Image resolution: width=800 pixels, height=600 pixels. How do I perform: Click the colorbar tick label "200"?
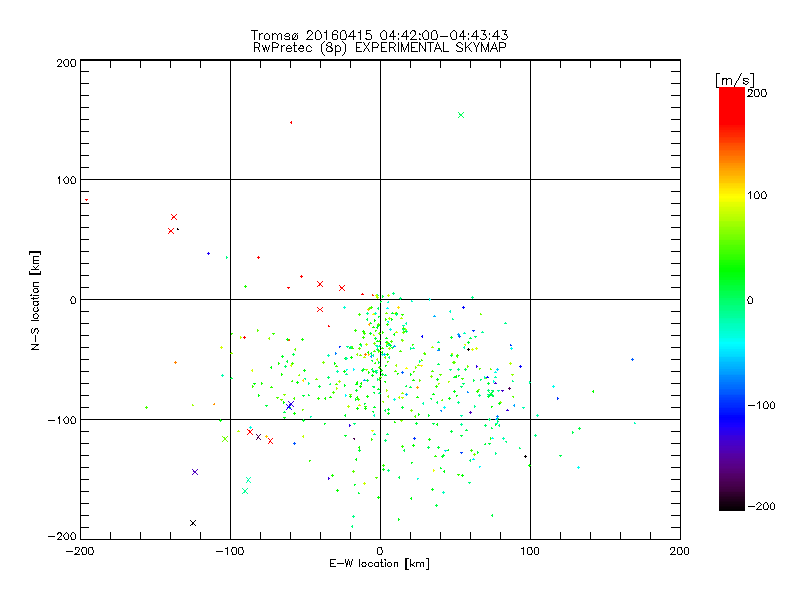pos(757,93)
